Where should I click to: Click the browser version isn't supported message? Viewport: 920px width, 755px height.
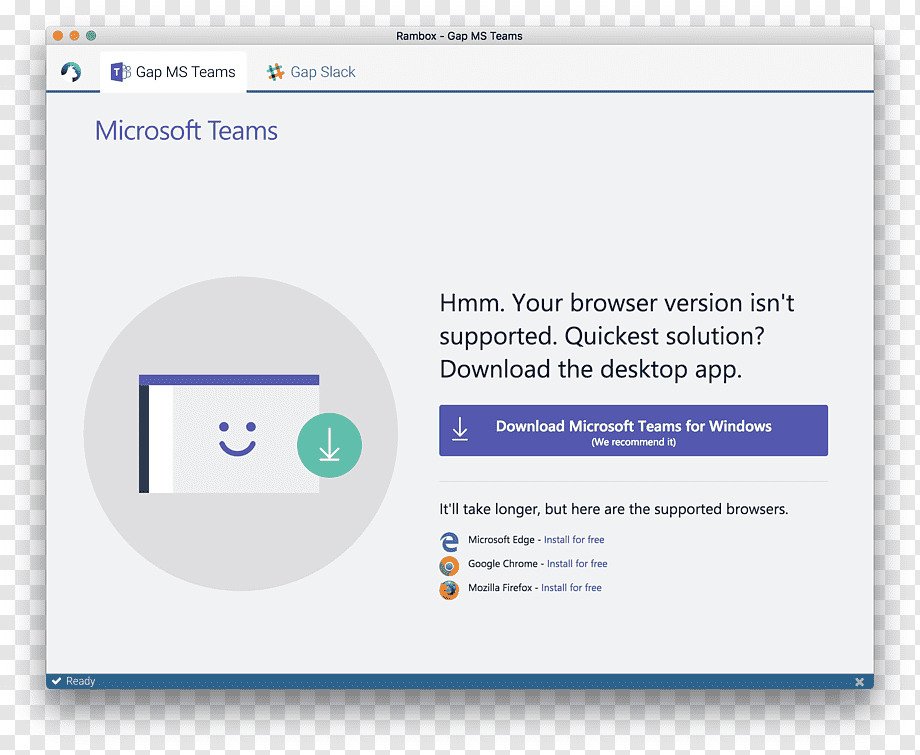pos(617,336)
